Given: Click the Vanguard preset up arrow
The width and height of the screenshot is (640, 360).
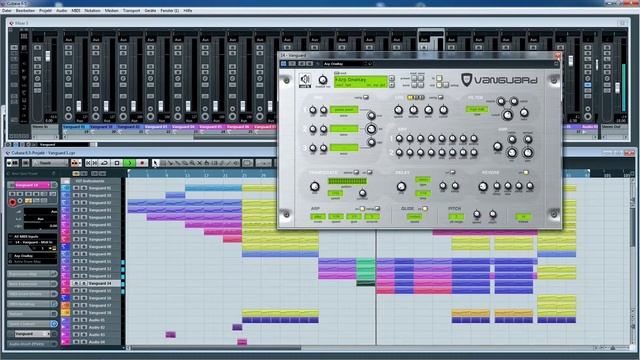Looking at the screenshot, I should [391, 78].
